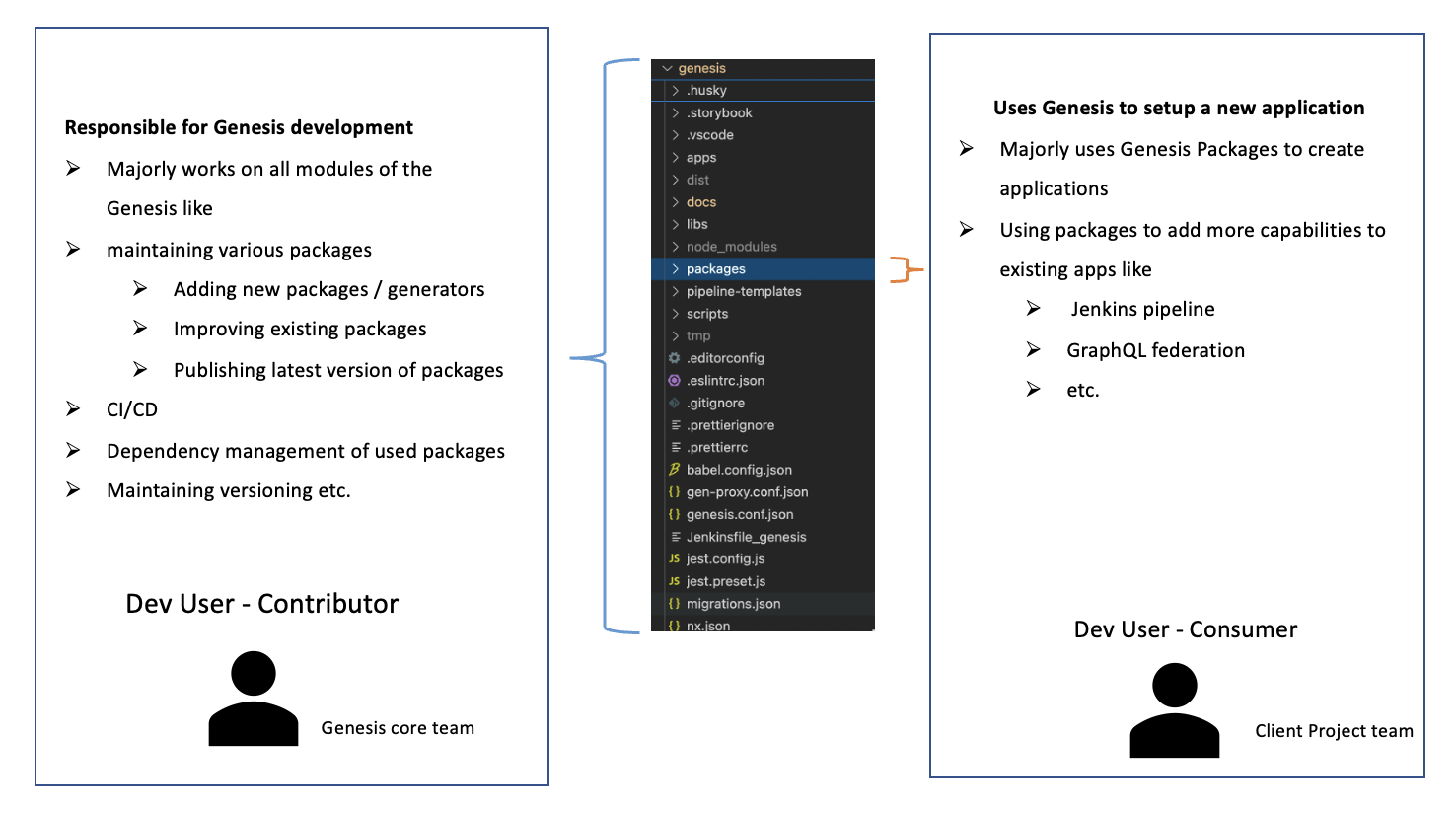The image size is (1456, 813).
Task: Select the scripts folder
Action: tap(707, 314)
